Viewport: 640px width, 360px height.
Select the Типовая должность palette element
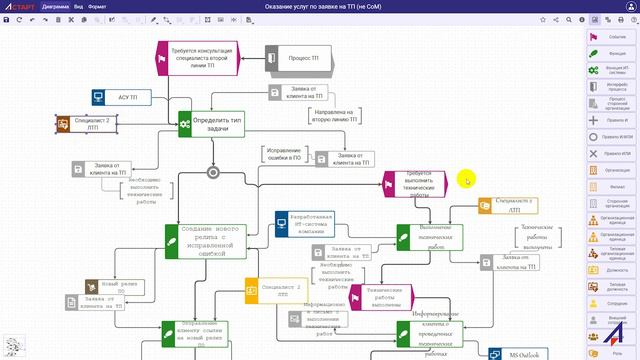611,287
